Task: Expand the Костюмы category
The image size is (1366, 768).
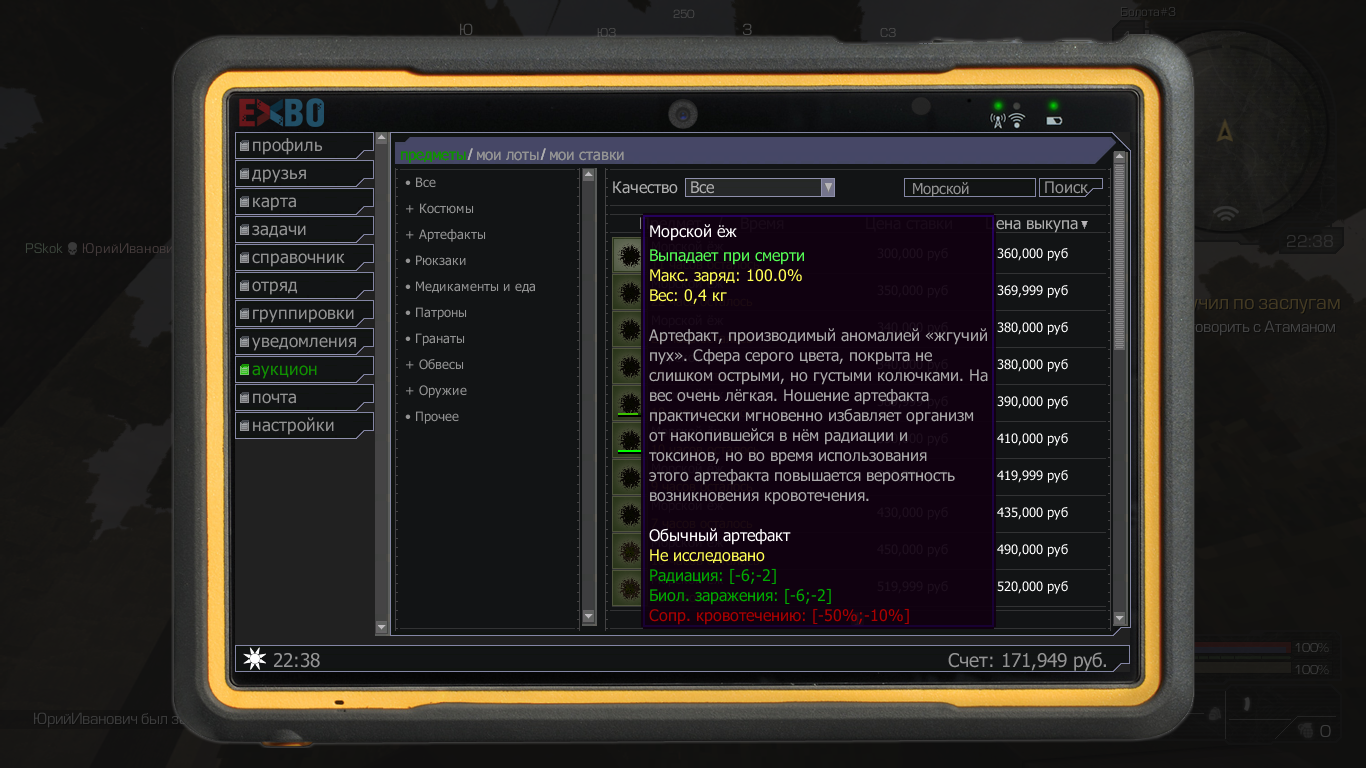Action: 440,209
